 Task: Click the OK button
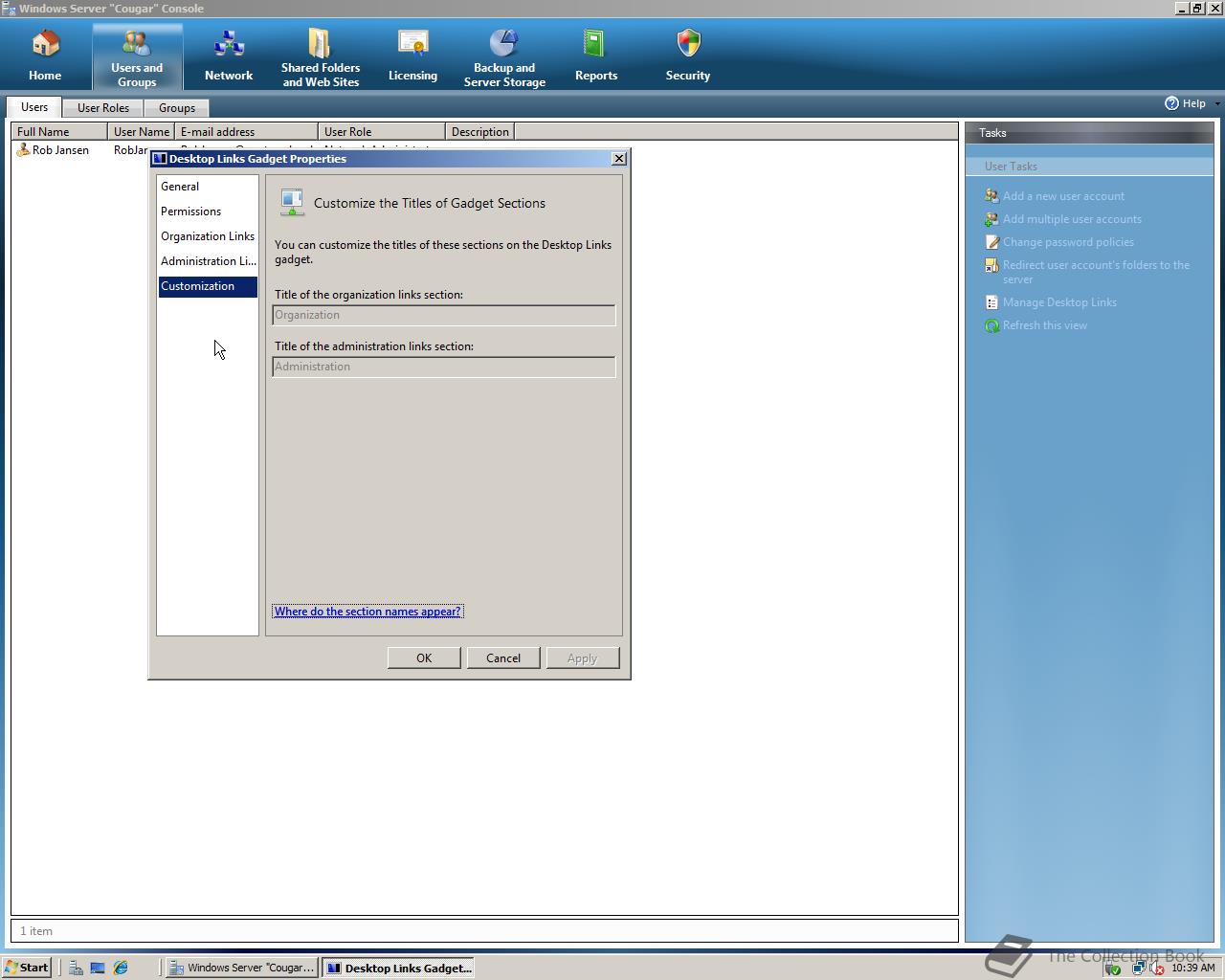[424, 658]
